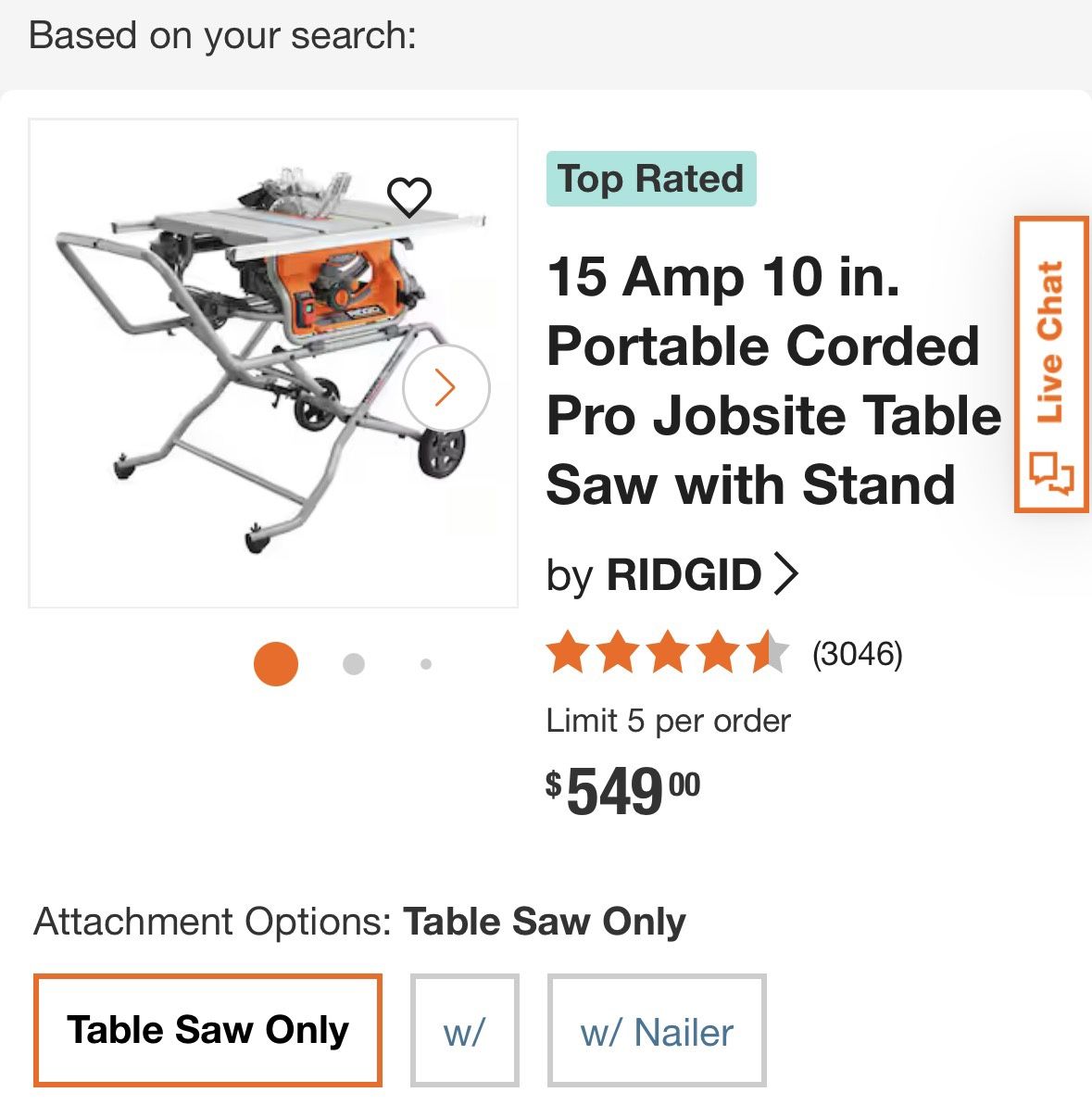Viewport: 1092px width, 1105px height.
Task: Tap the heart icon to save product
Action: pos(408,196)
